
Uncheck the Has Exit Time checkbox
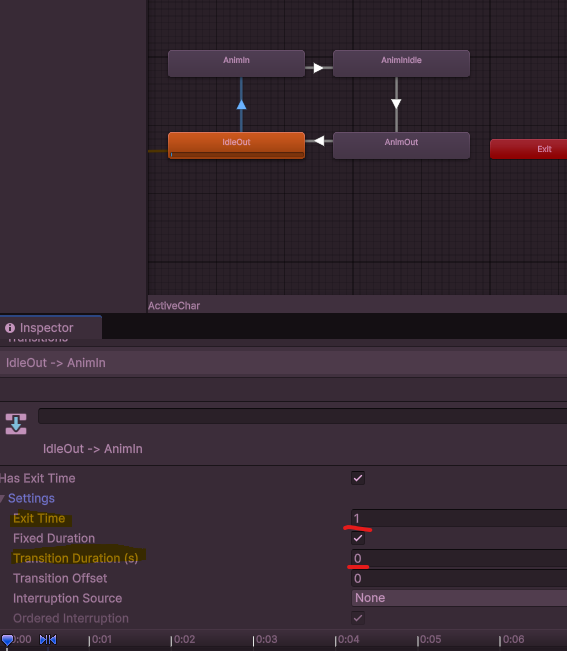(358, 478)
